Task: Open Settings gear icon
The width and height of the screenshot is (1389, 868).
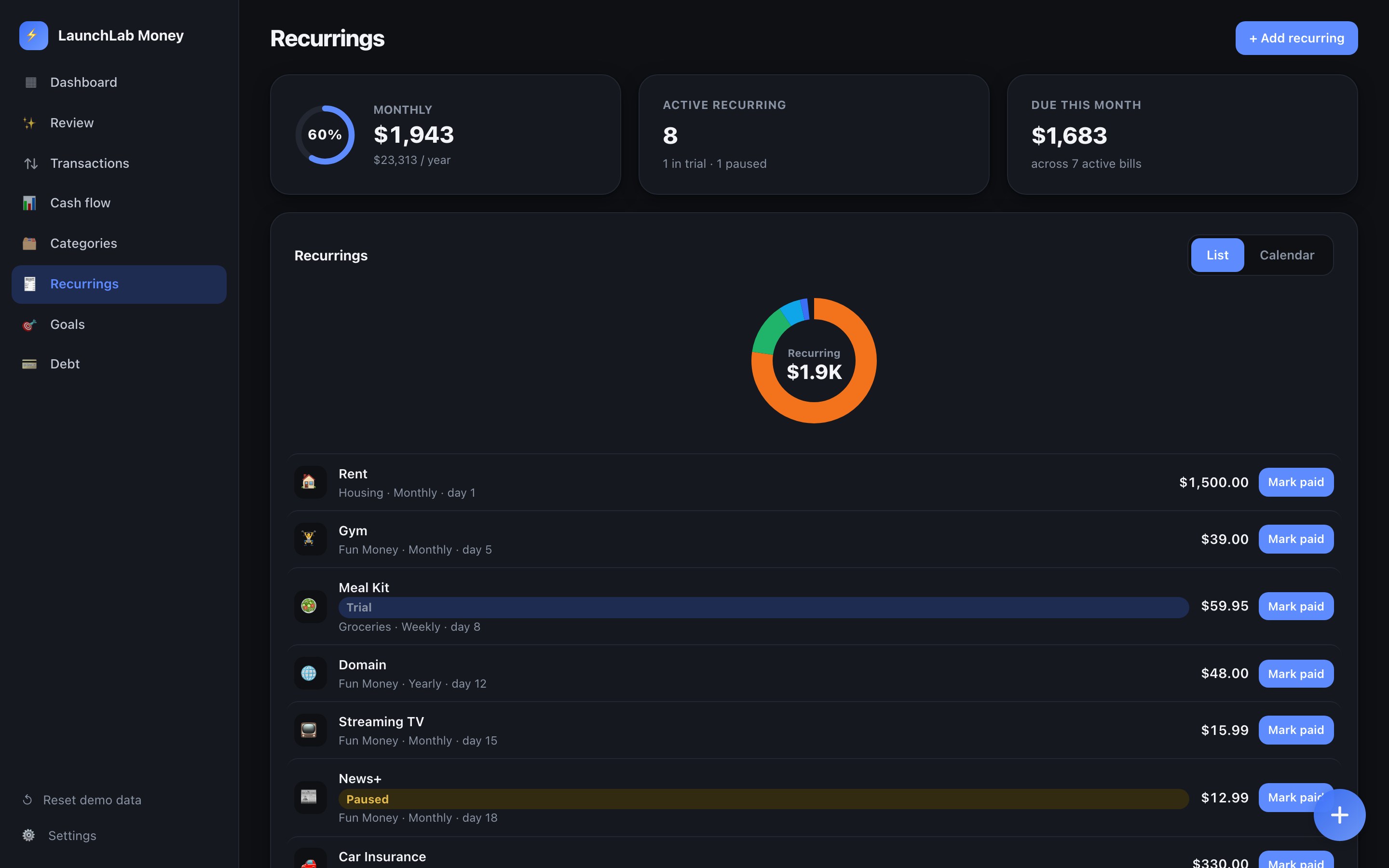Action: [x=28, y=835]
